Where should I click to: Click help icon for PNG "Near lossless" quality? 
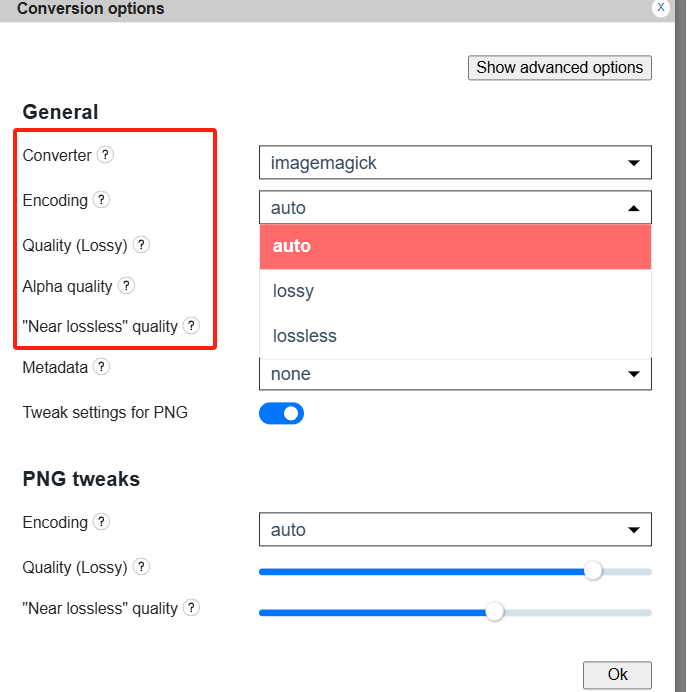(191, 608)
